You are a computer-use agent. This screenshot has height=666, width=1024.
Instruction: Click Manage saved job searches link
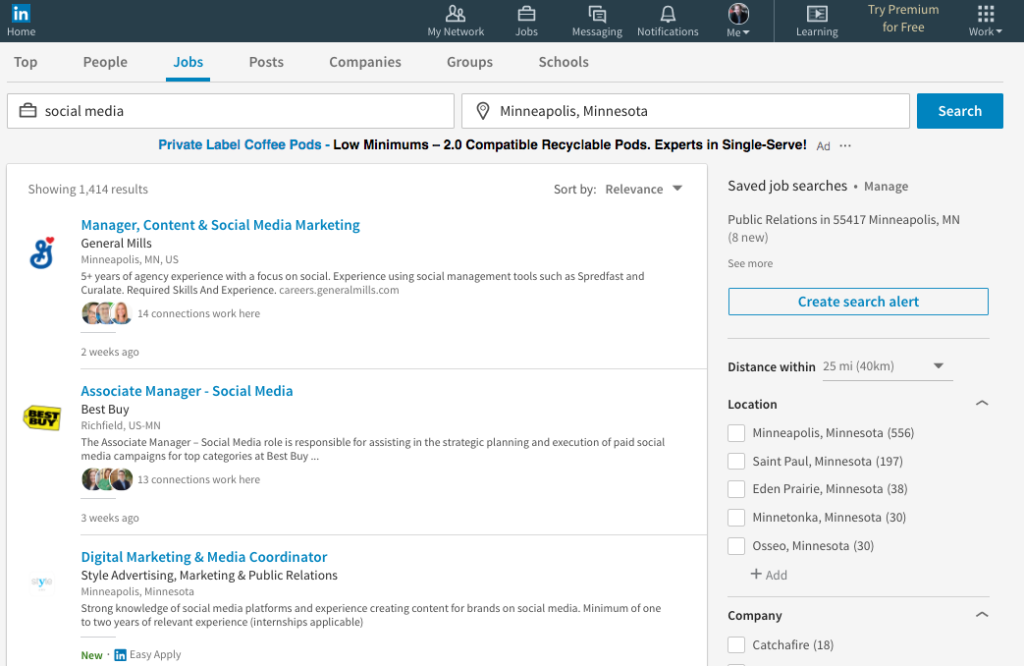[x=886, y=187]
